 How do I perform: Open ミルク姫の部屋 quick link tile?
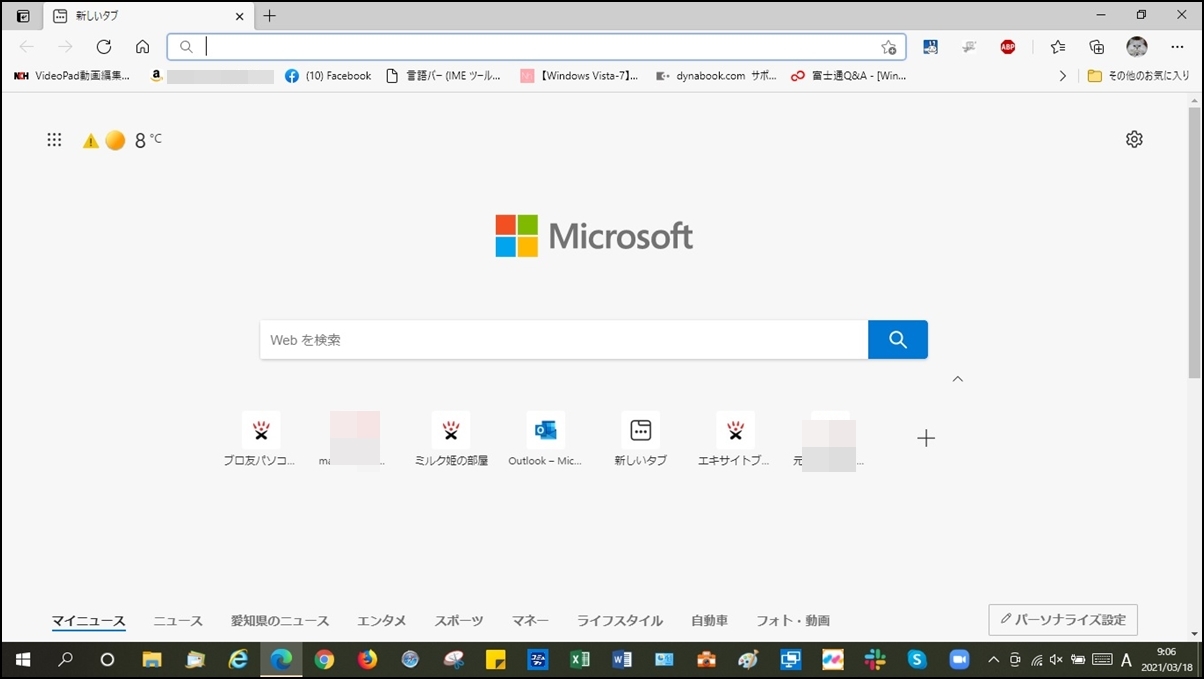click(x=451, y=440)
